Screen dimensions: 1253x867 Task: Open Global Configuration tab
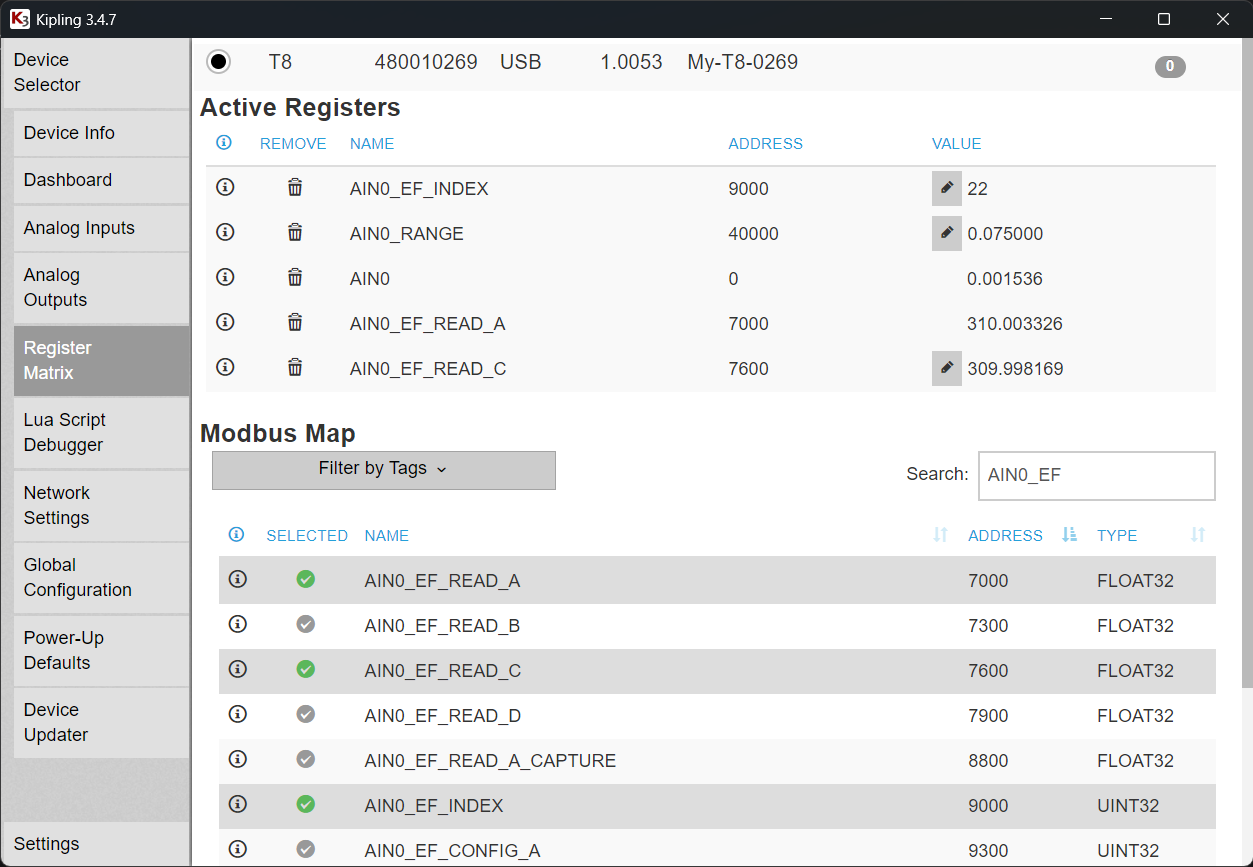click(x=101, y=578)
